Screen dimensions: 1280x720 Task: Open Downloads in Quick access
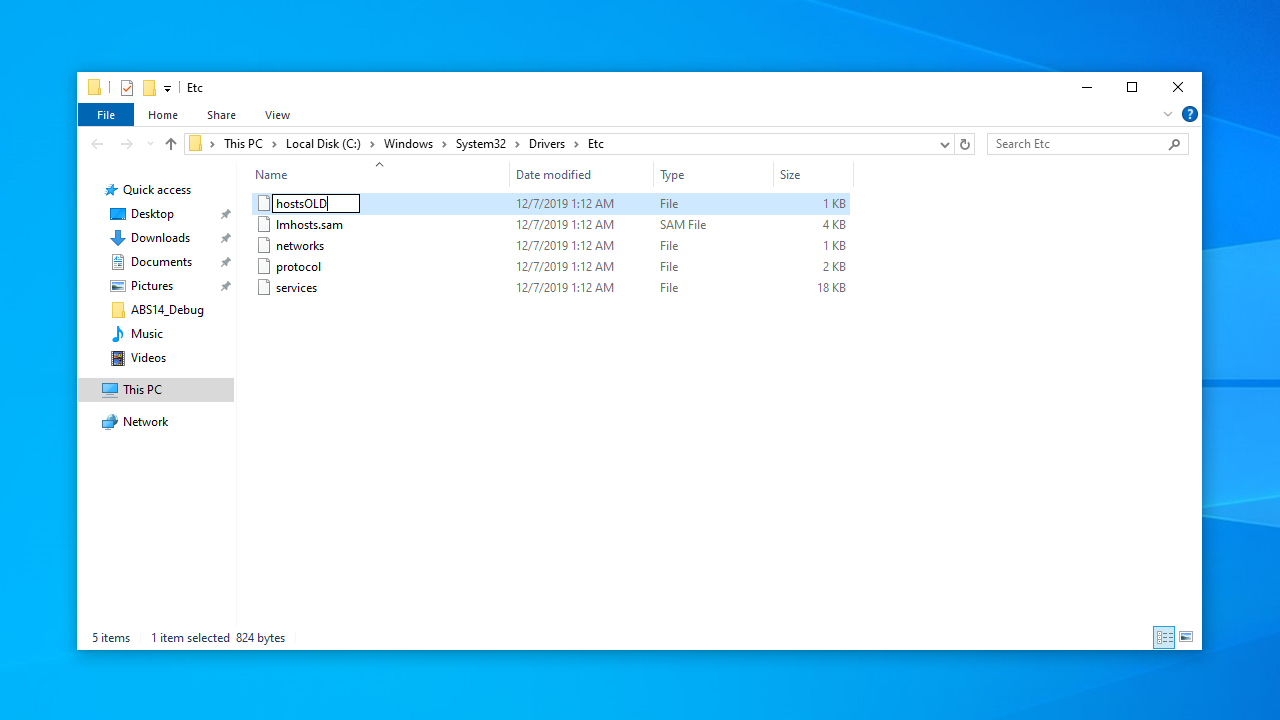pyautogui.click(x=160, y=238)
